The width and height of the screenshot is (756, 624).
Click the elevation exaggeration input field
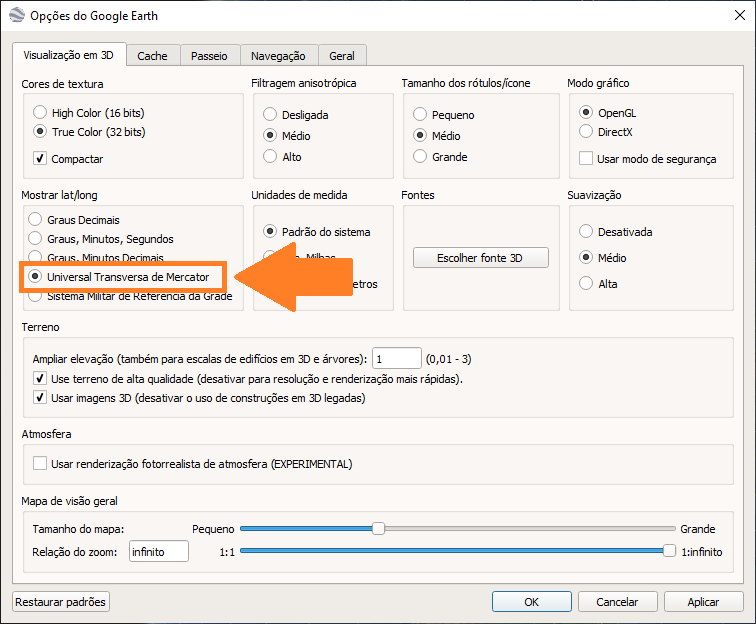(397, 359)
